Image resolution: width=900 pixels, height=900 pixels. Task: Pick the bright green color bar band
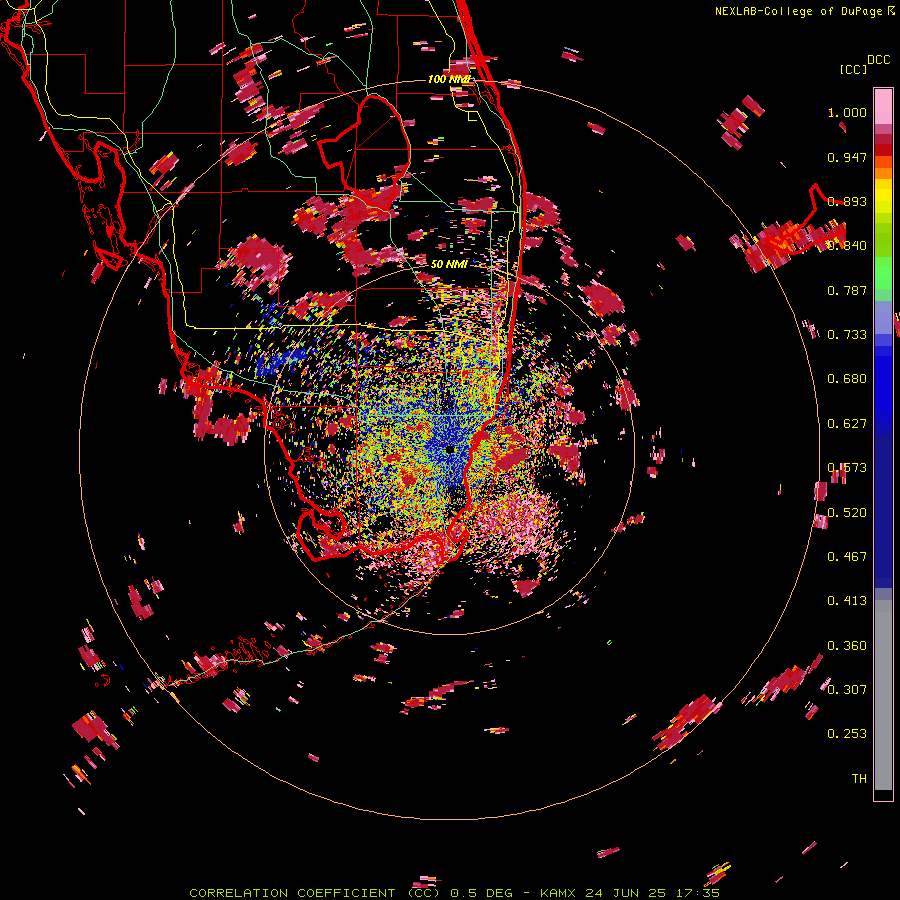[883, 273]
